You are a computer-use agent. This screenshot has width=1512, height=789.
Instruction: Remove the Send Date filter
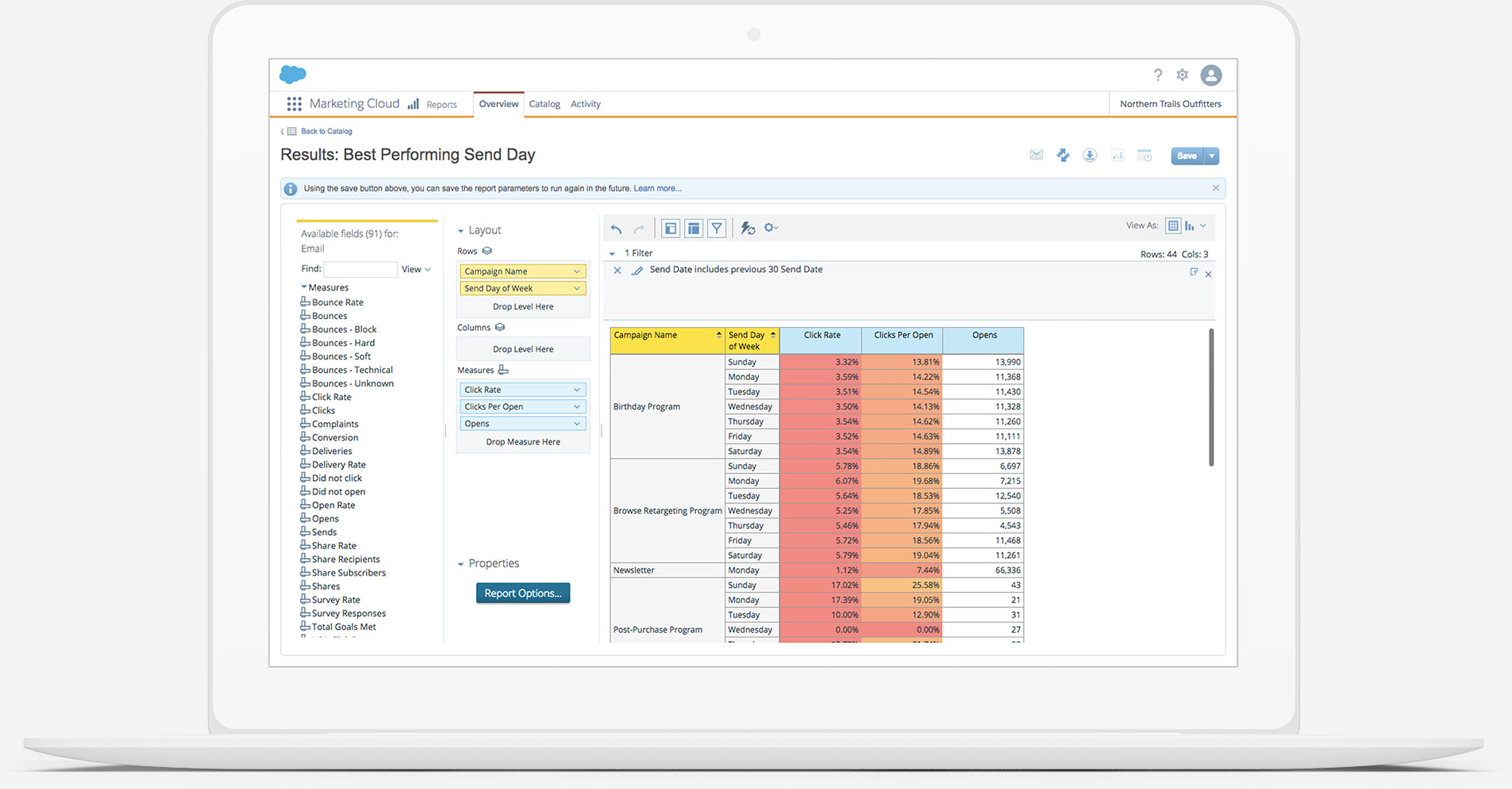click(617, 271)
